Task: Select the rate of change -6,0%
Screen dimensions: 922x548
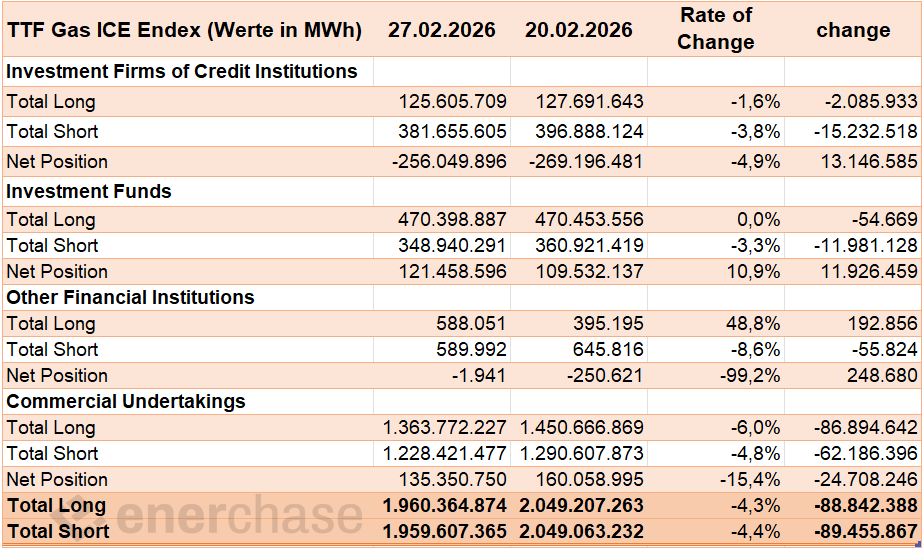Action: (756, 427)
